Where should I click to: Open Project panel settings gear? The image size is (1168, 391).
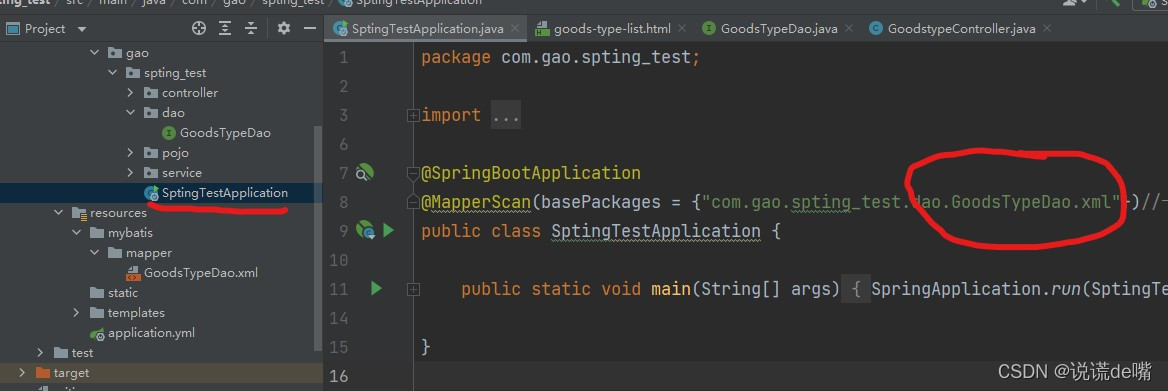[x=284, y=28]
